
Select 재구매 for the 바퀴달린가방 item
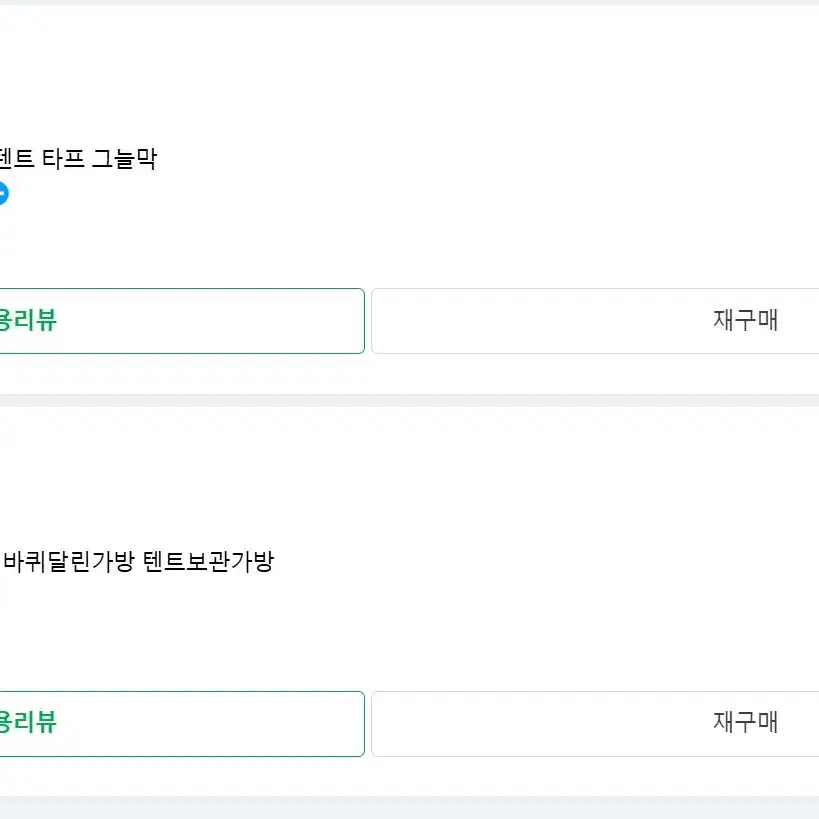click(x=595, y=724)
